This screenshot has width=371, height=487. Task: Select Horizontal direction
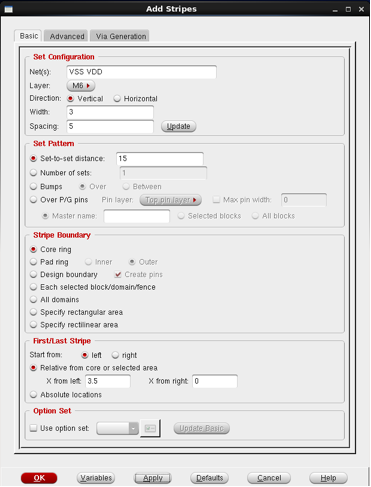[117, 99]
